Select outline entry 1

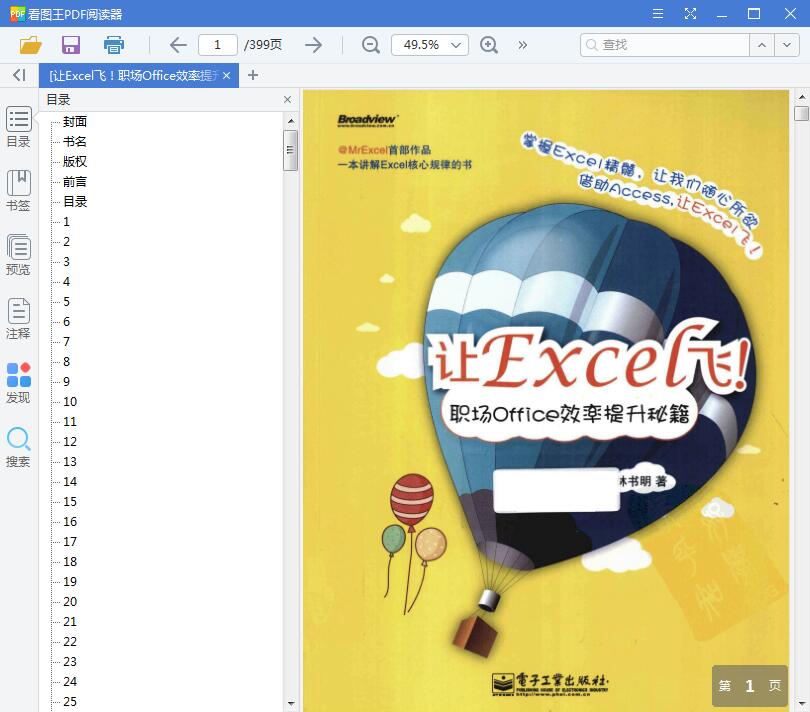[x=66, y=222]
